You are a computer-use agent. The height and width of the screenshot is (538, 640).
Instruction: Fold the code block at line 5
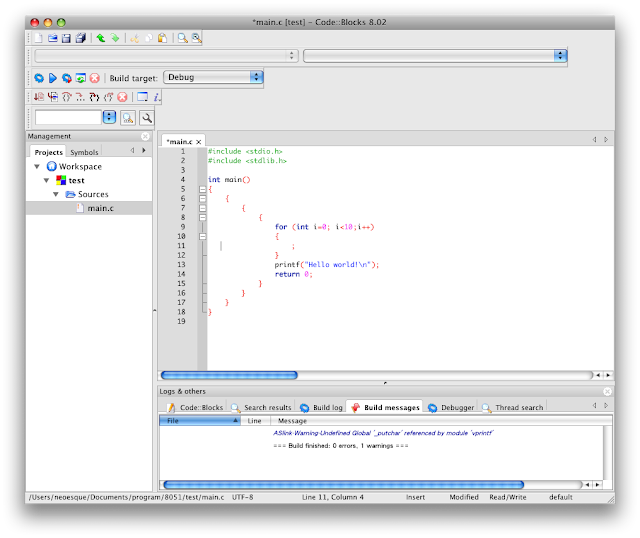click(x=202, y=189)
